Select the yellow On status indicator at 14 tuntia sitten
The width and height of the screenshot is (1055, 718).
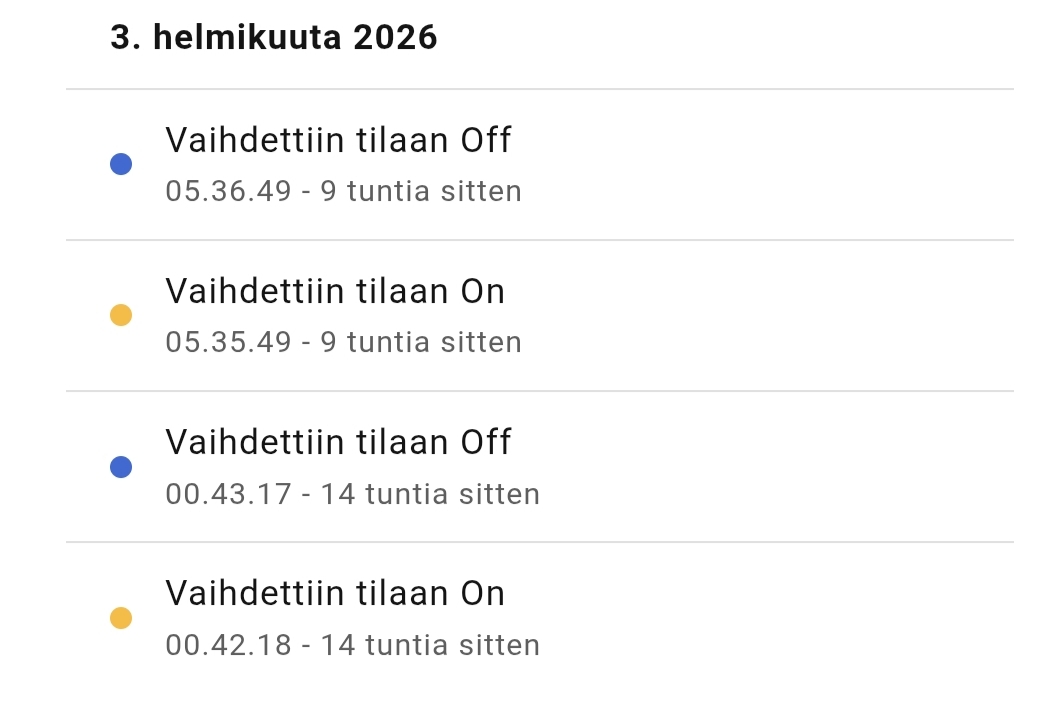point(120,617)
